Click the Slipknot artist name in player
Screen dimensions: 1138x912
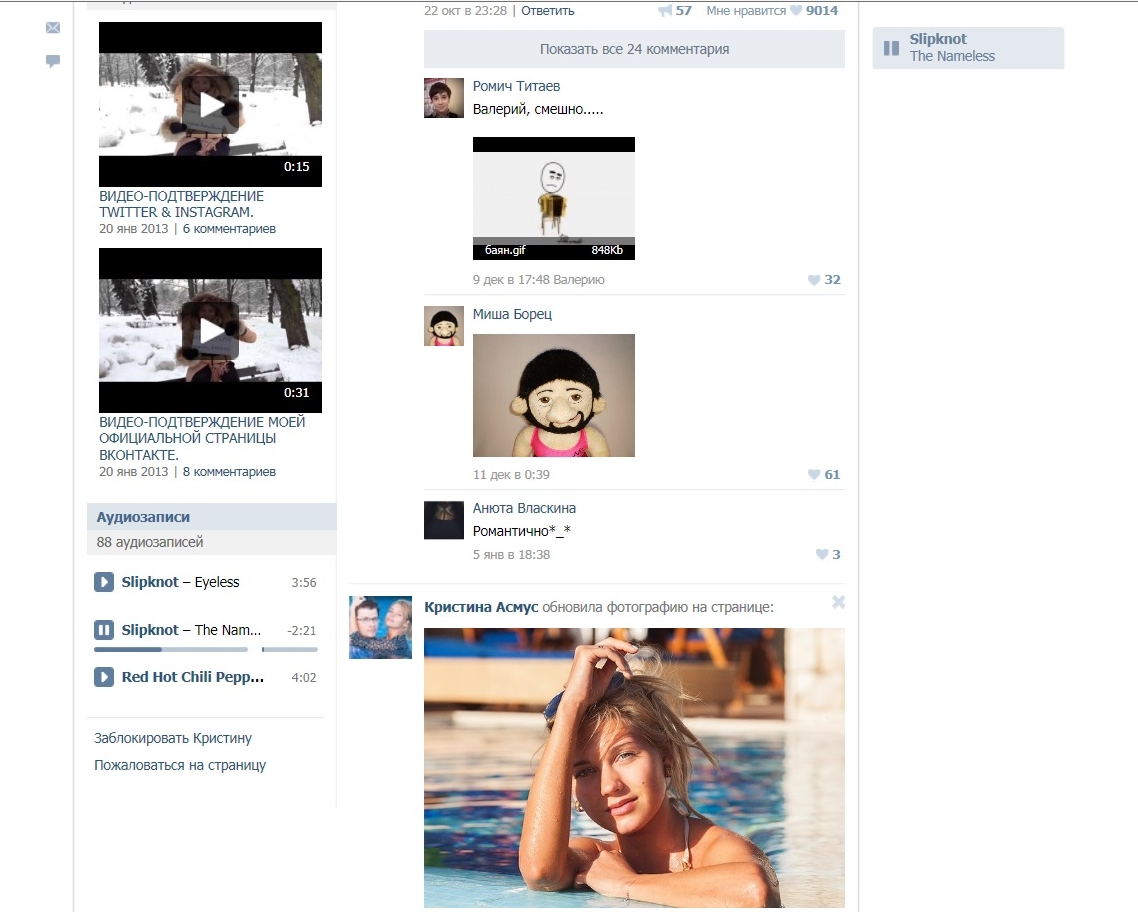[938, 39]
